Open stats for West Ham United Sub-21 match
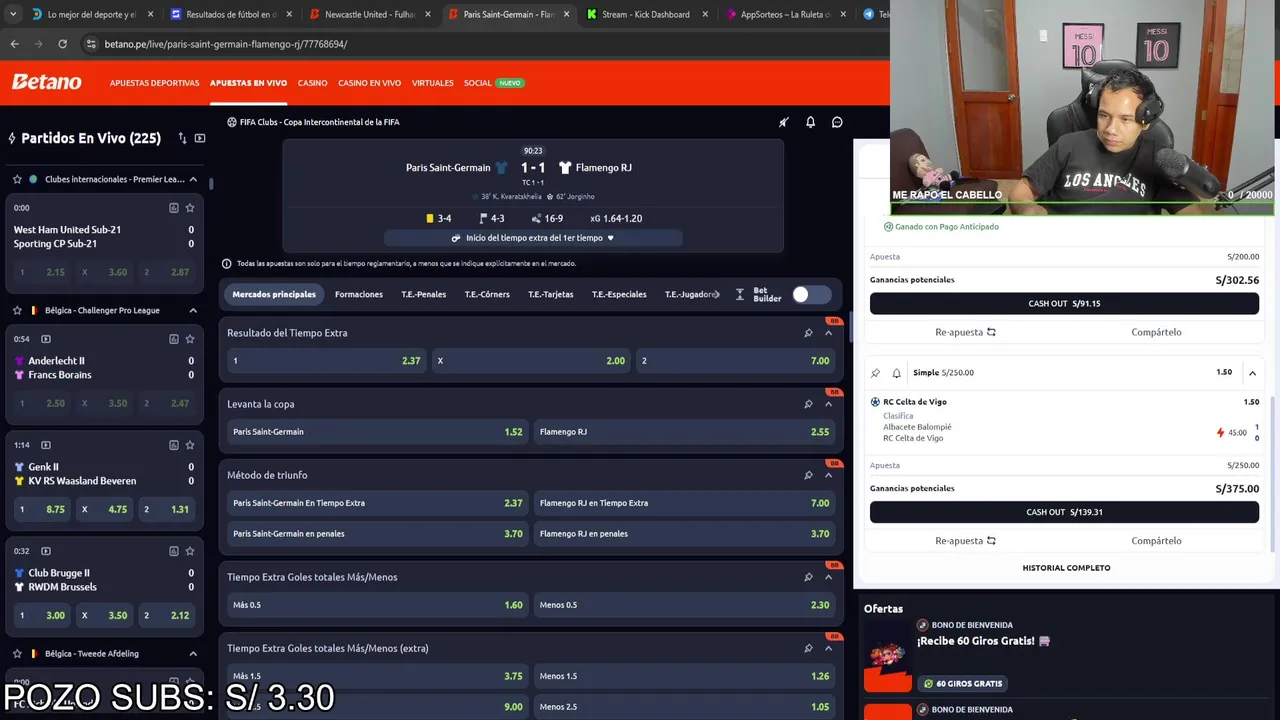 click(x=174, y=208)
